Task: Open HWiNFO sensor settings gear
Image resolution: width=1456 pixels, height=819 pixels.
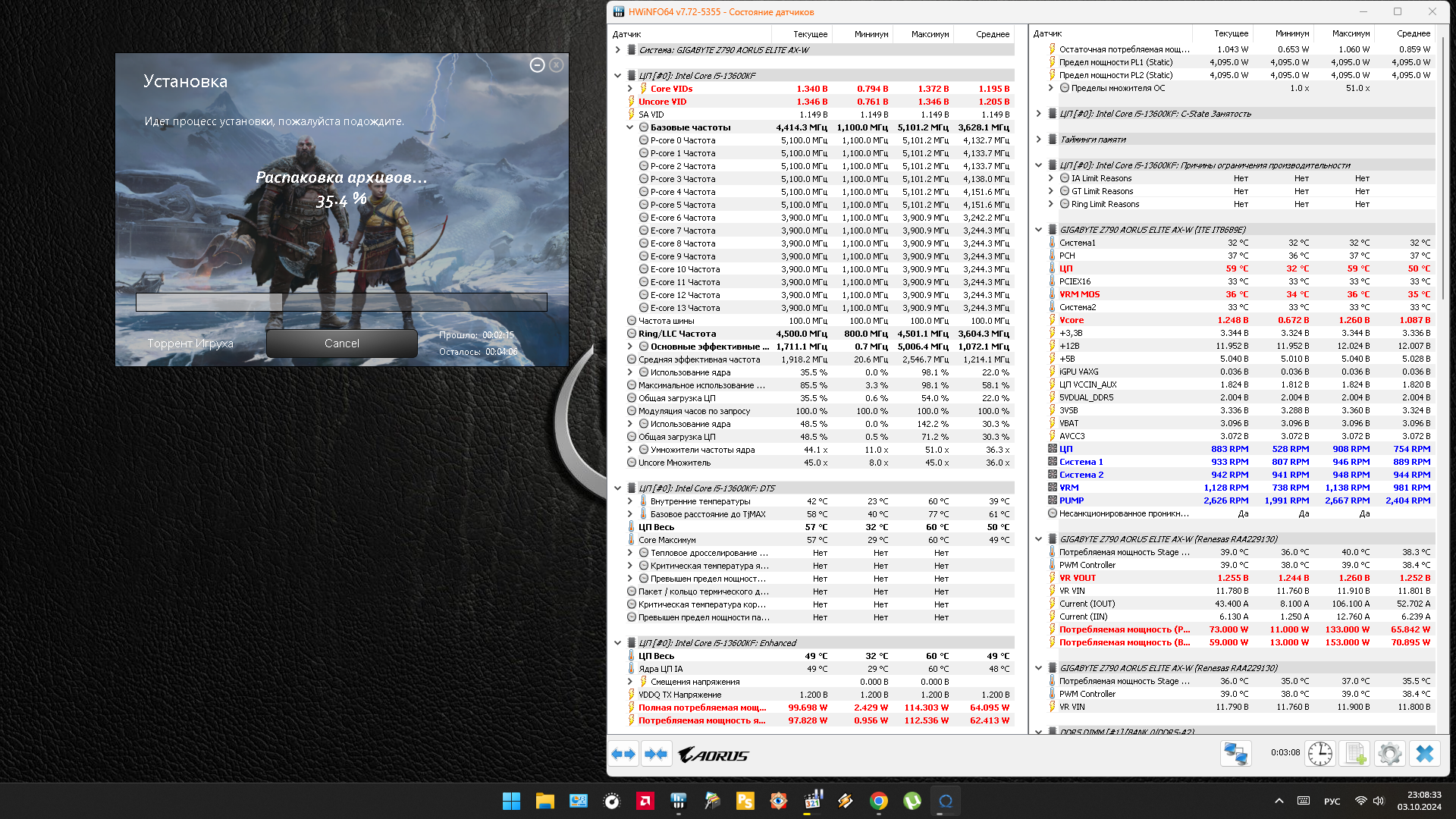Action: tap(1389, 754)
